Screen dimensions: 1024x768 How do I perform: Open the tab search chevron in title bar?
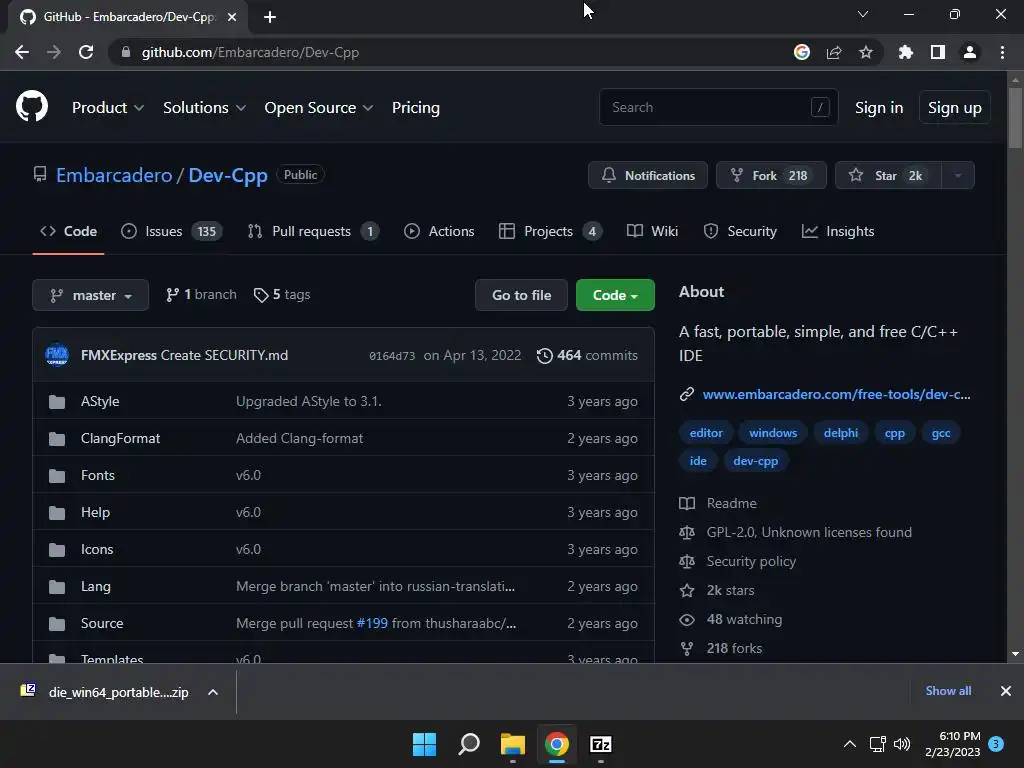coord(863,14)
